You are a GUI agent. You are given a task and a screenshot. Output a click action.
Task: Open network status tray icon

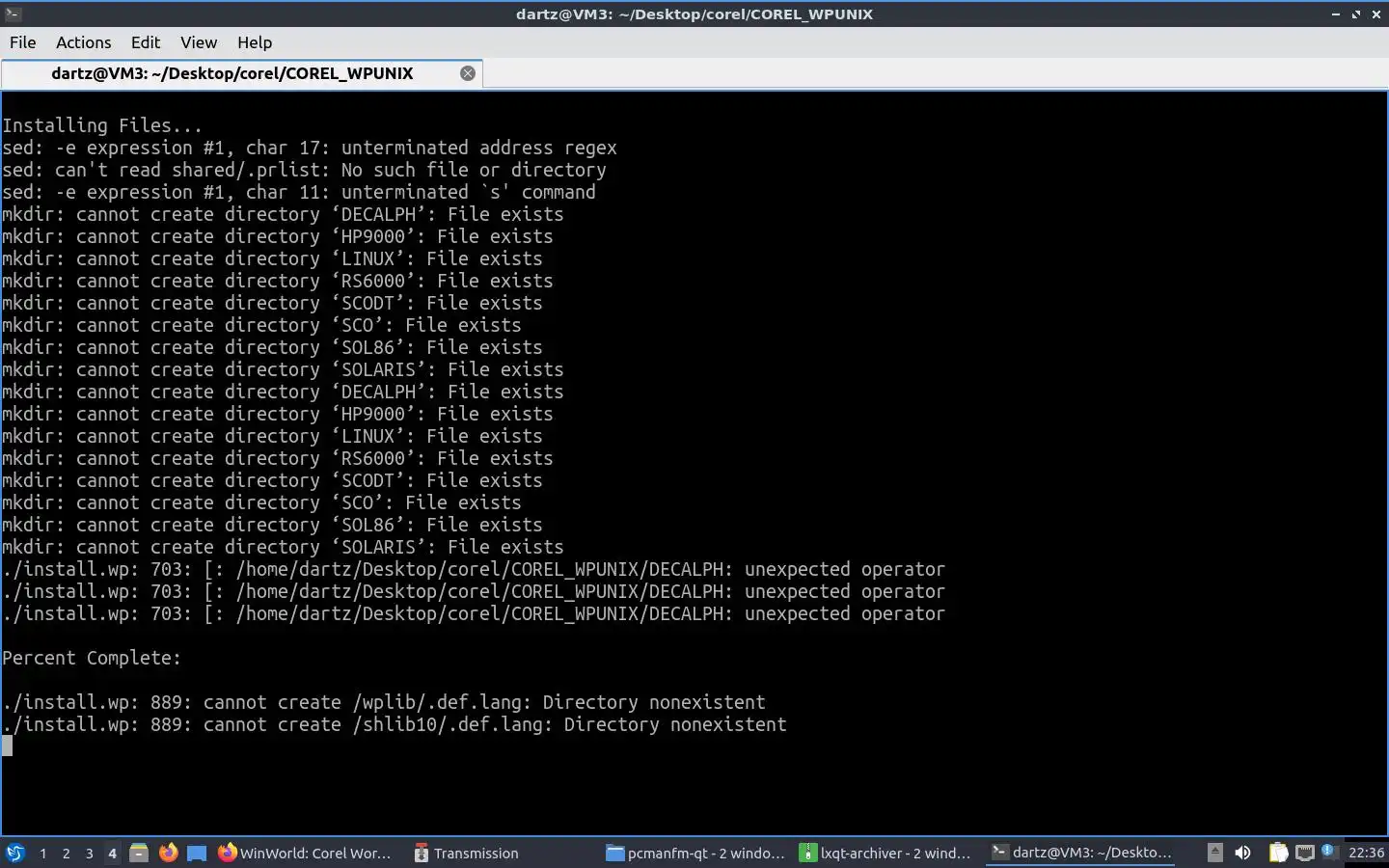pos(1304,853)
